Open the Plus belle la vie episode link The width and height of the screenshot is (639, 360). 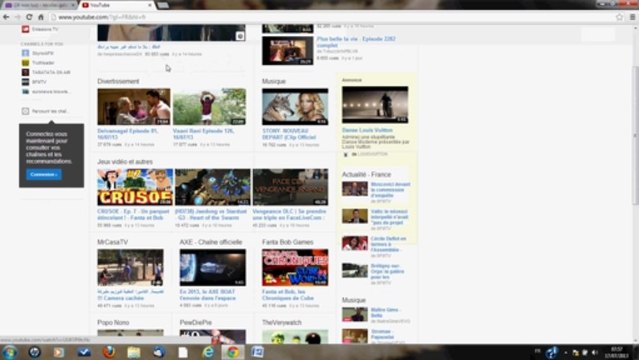pos(356,42)
